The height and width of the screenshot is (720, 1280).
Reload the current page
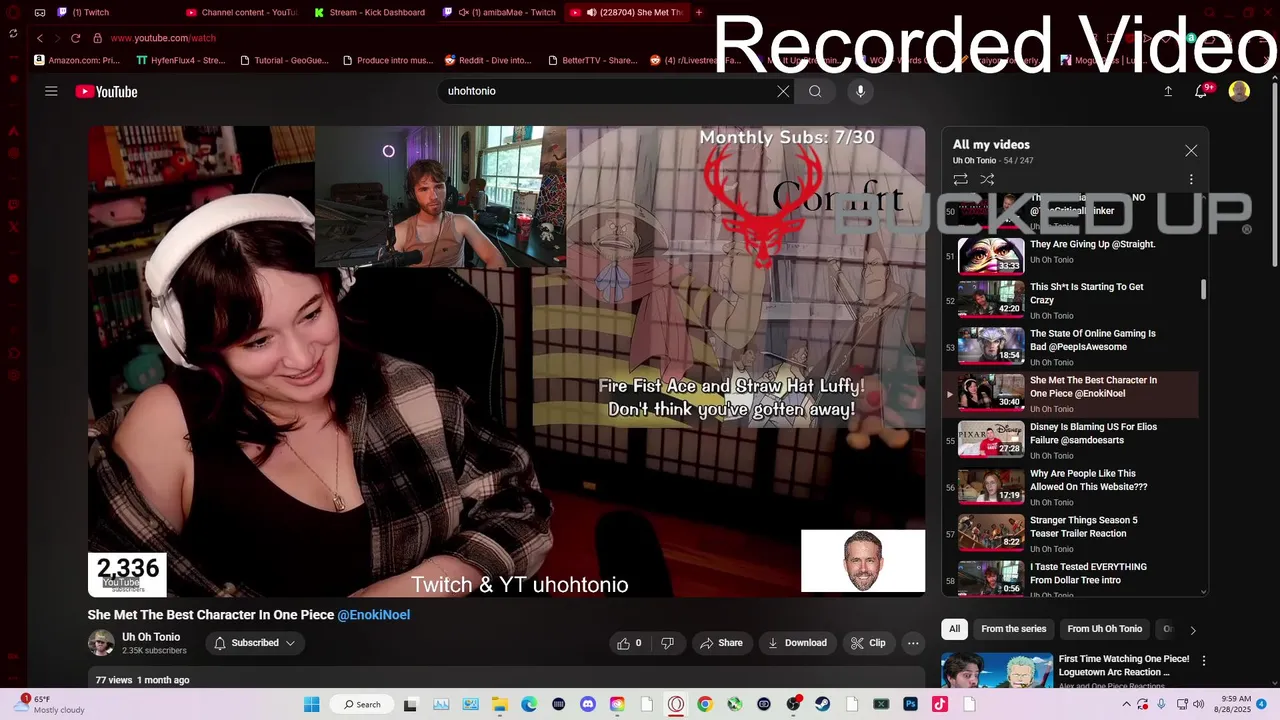pyautogui.click(x=75, y=38)
